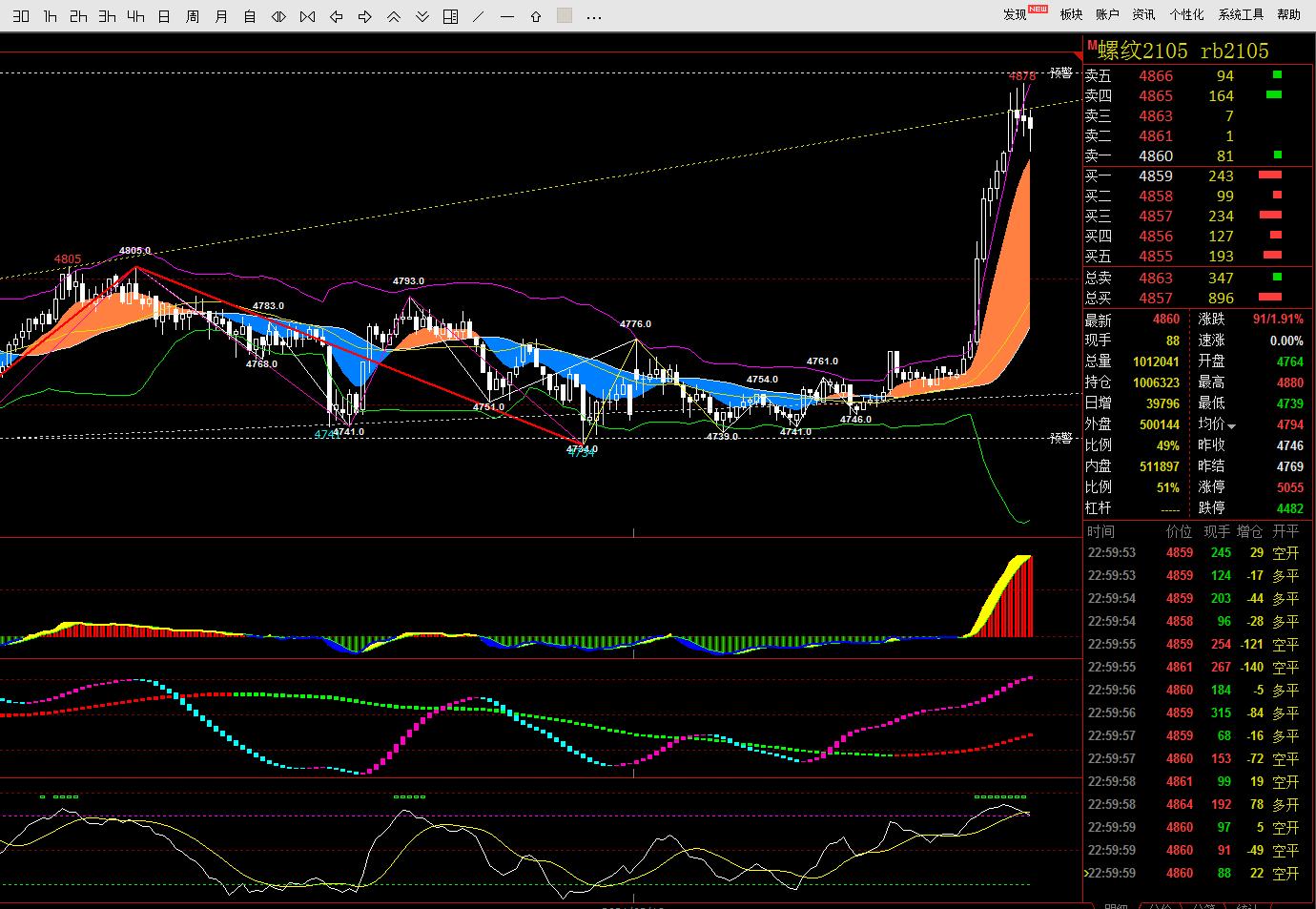Viewport: 1316px width, 909px height.
Task: Click the beige color swatch in toolbar
Action: [x=565, y=15]
